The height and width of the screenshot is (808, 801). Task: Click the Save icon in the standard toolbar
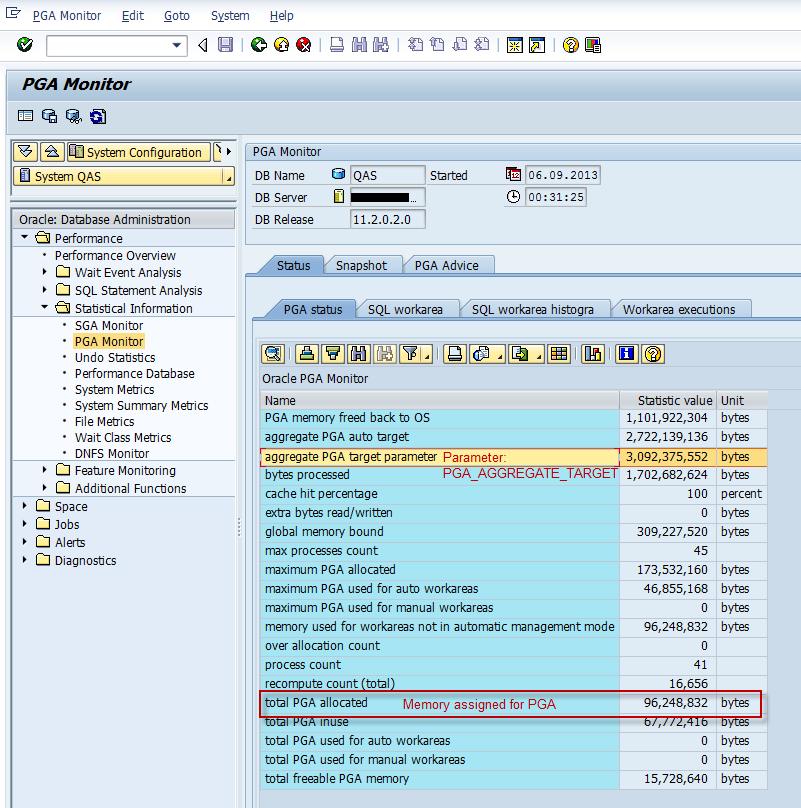(226, 45)
